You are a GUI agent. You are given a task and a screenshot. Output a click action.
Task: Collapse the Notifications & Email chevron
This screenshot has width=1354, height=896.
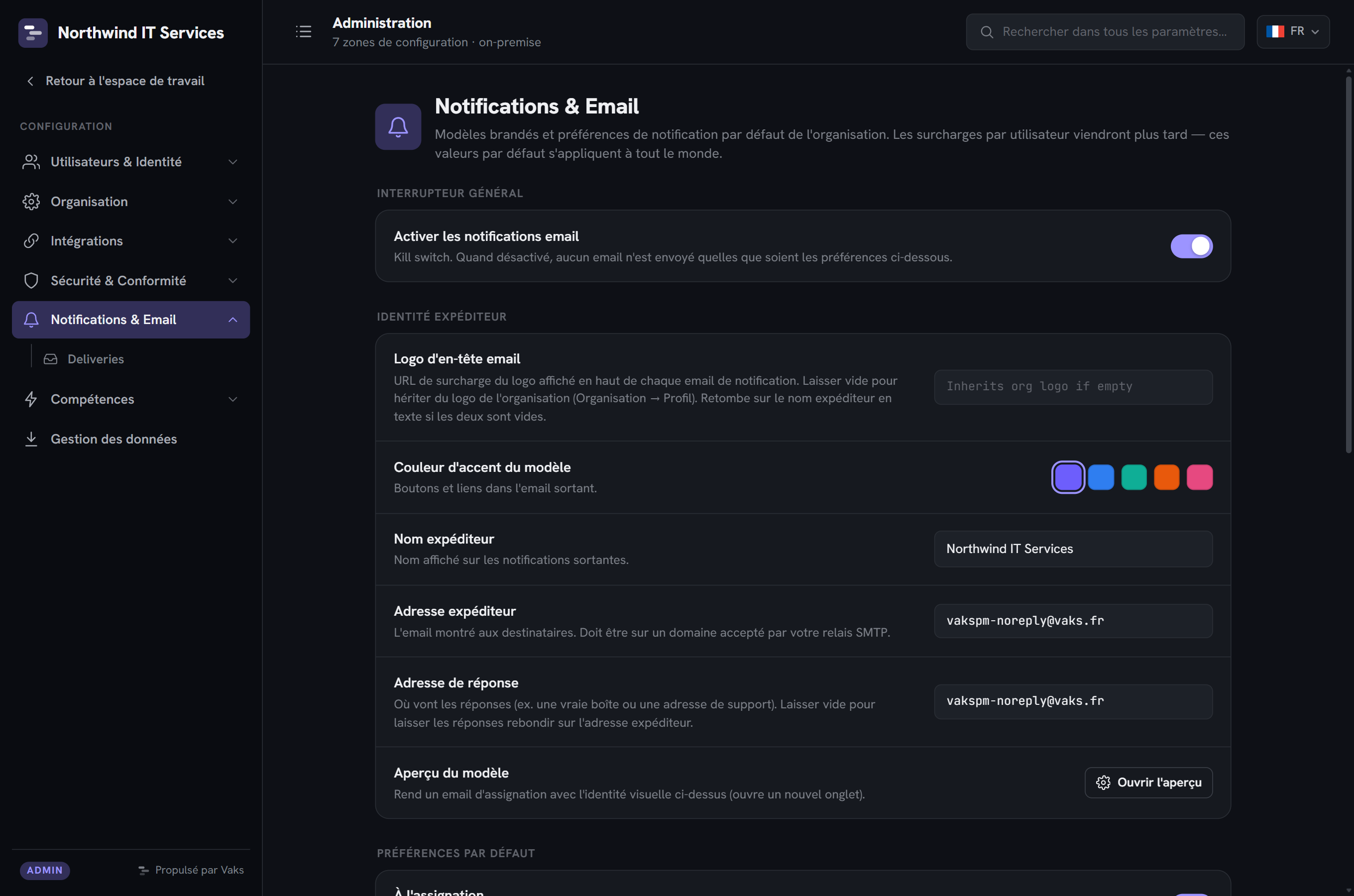coord(232,320)
